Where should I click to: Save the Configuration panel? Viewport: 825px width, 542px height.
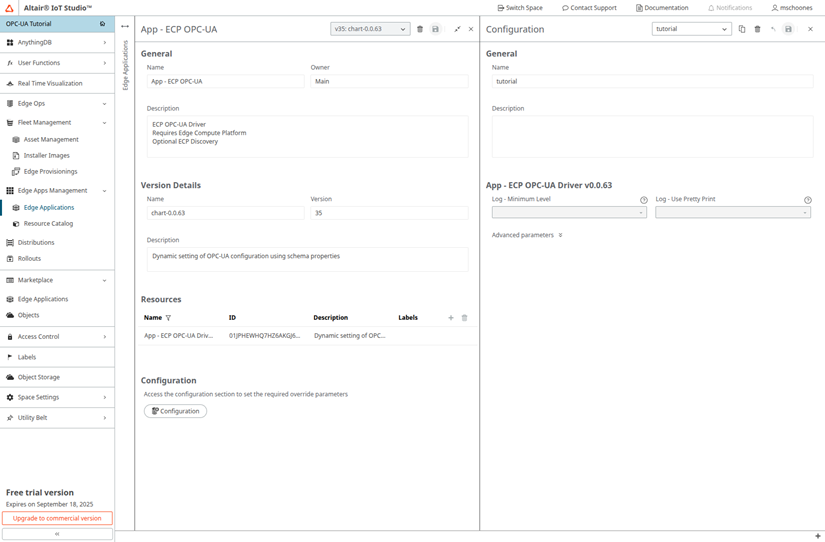[788, 29]
